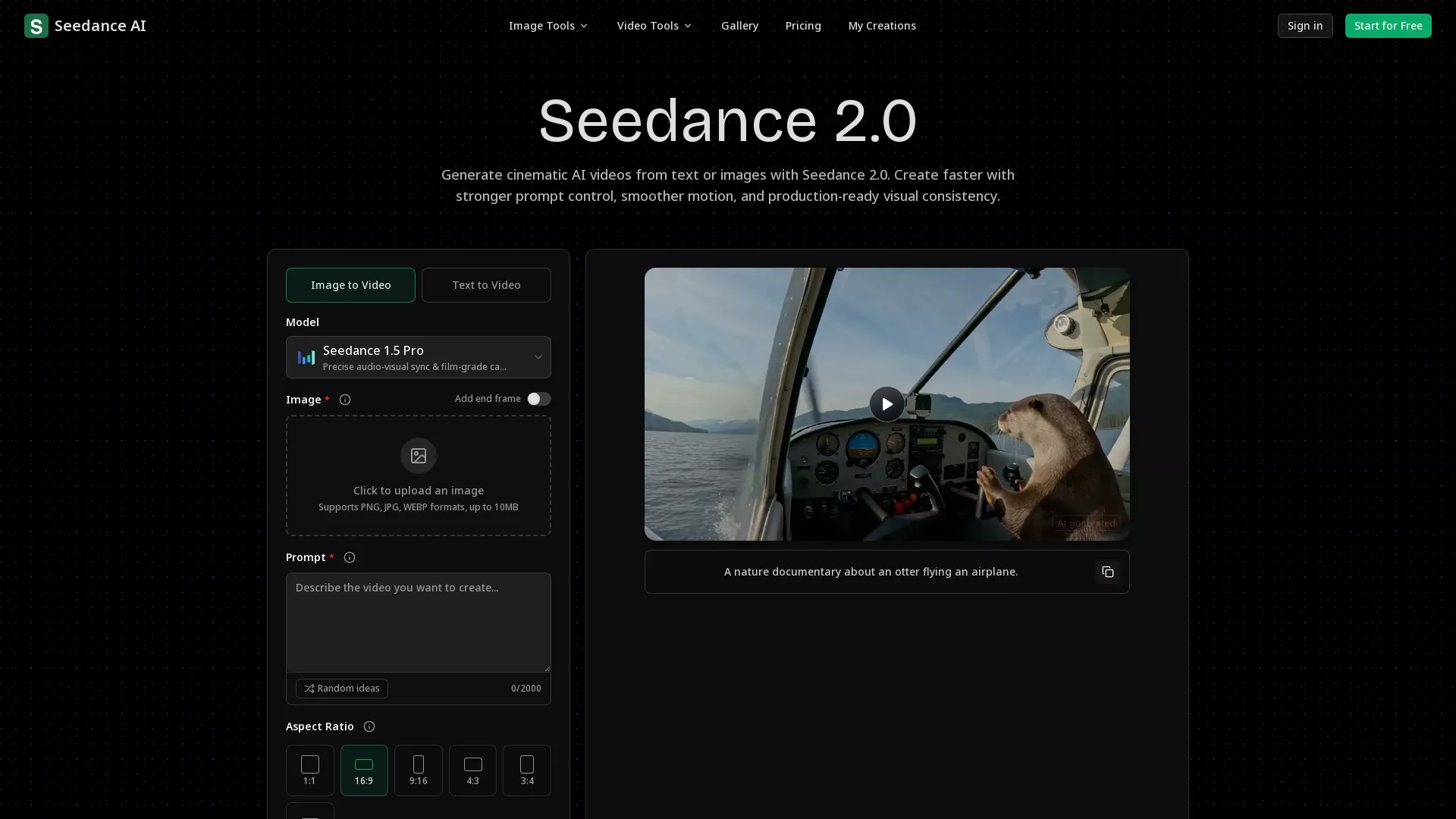Click the copy prompt icon
This screenshot has width=1456, height=819.
(x=1108, y=572)
